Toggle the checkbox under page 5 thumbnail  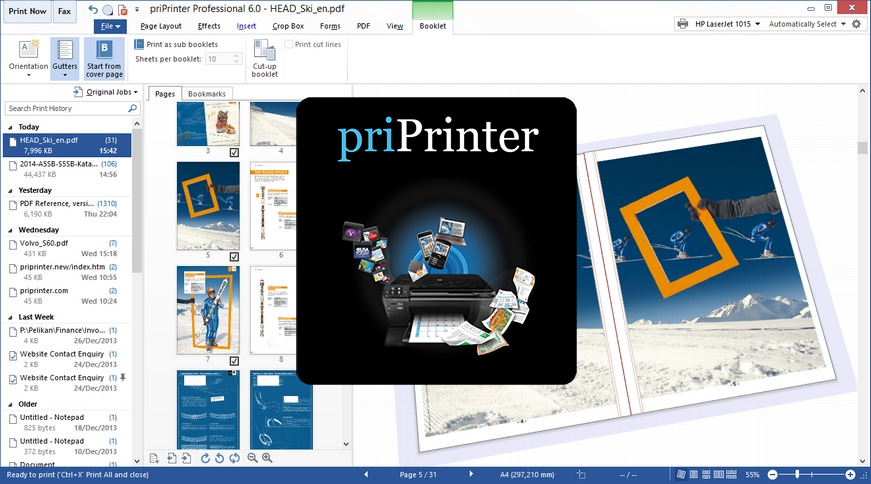pyautogui.click(x=234, y=257)
